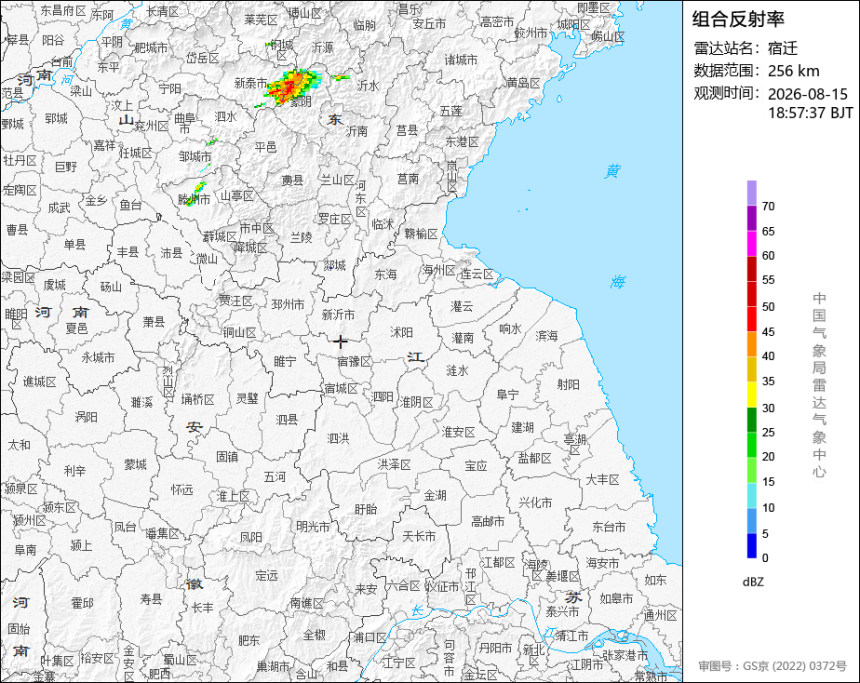
Task: Click the 新沂市 map label
Action: pyautogui.click(x=338, y=314)
